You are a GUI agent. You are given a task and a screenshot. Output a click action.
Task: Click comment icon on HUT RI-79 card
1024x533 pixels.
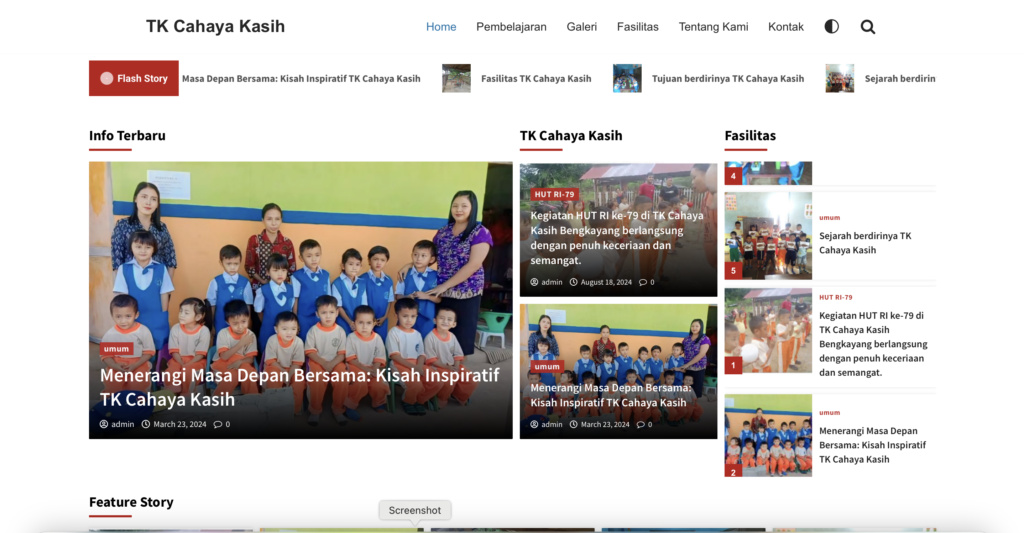click(x=643, y=282)
